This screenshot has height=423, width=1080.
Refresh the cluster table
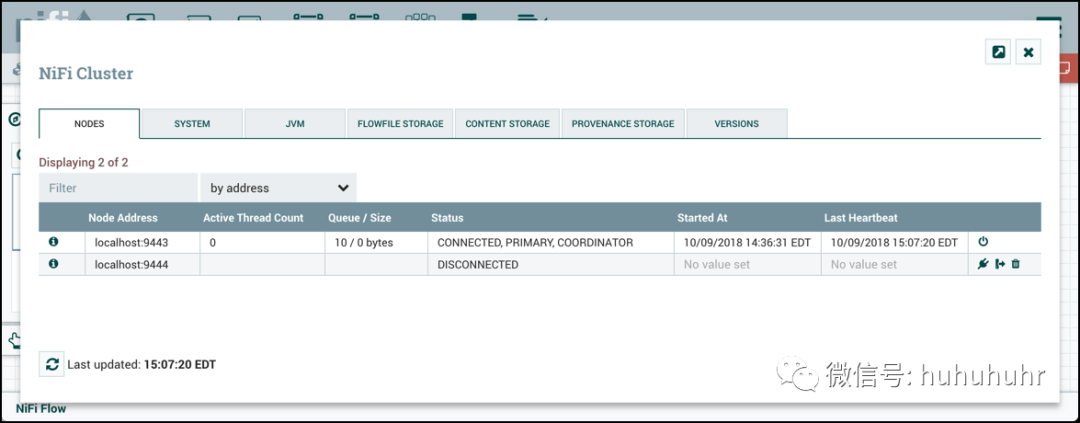(52, 364)
